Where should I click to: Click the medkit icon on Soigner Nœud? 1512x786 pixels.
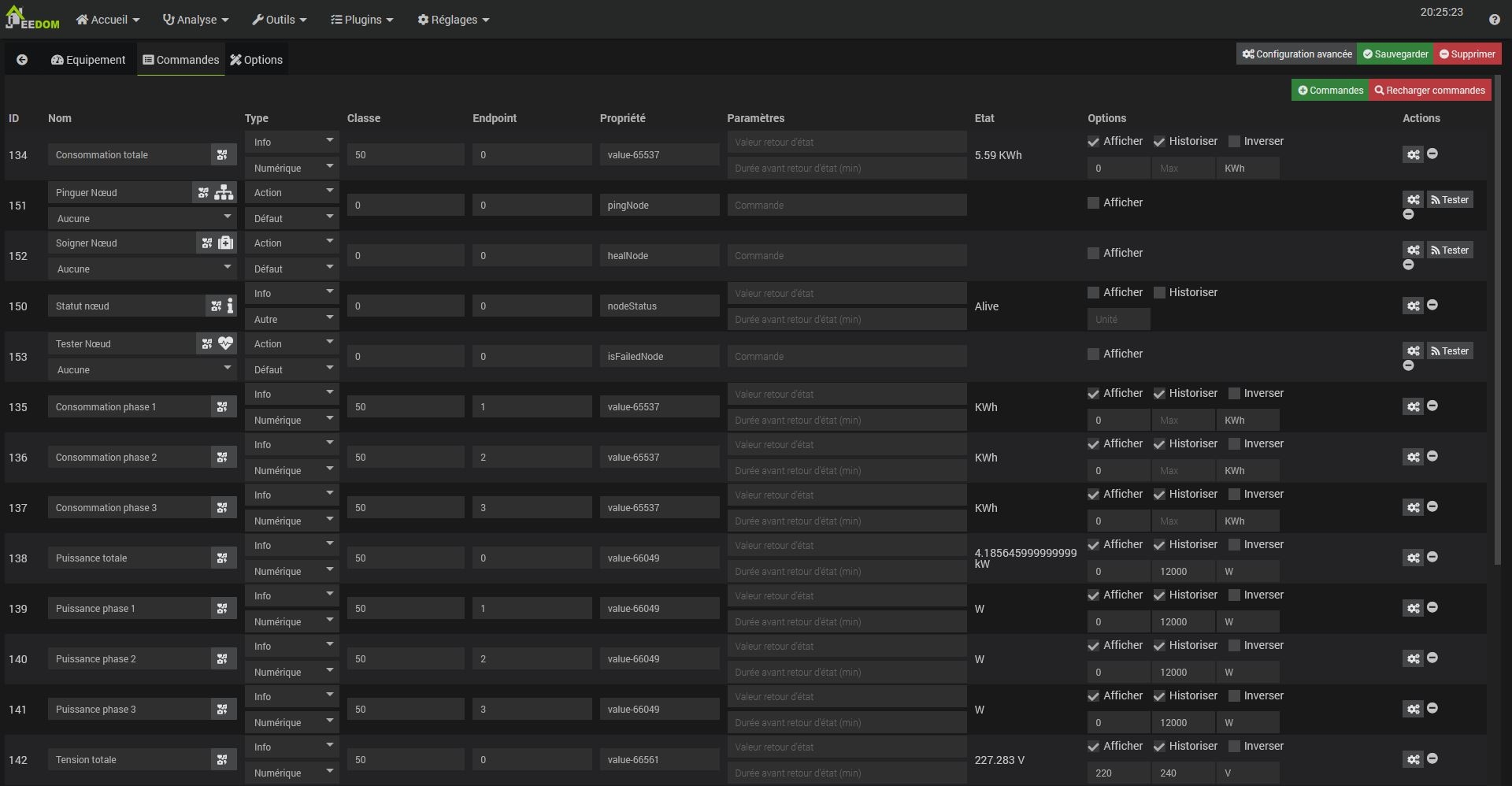point(226,243)
